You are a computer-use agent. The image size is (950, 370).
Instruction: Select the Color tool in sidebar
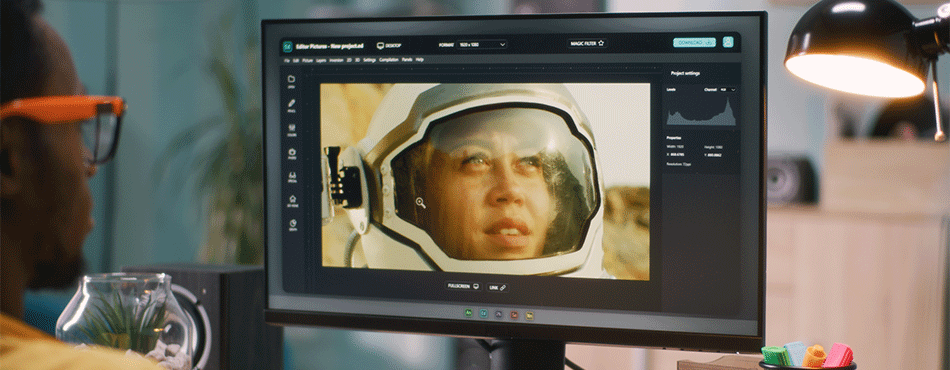(x=291, y=128)
